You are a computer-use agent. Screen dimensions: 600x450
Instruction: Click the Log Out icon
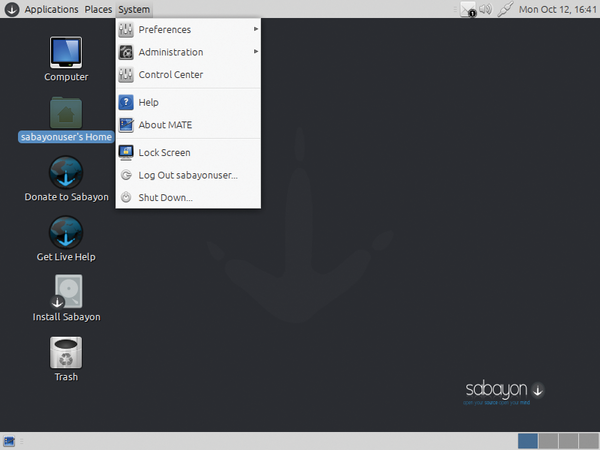coord(126,175)
